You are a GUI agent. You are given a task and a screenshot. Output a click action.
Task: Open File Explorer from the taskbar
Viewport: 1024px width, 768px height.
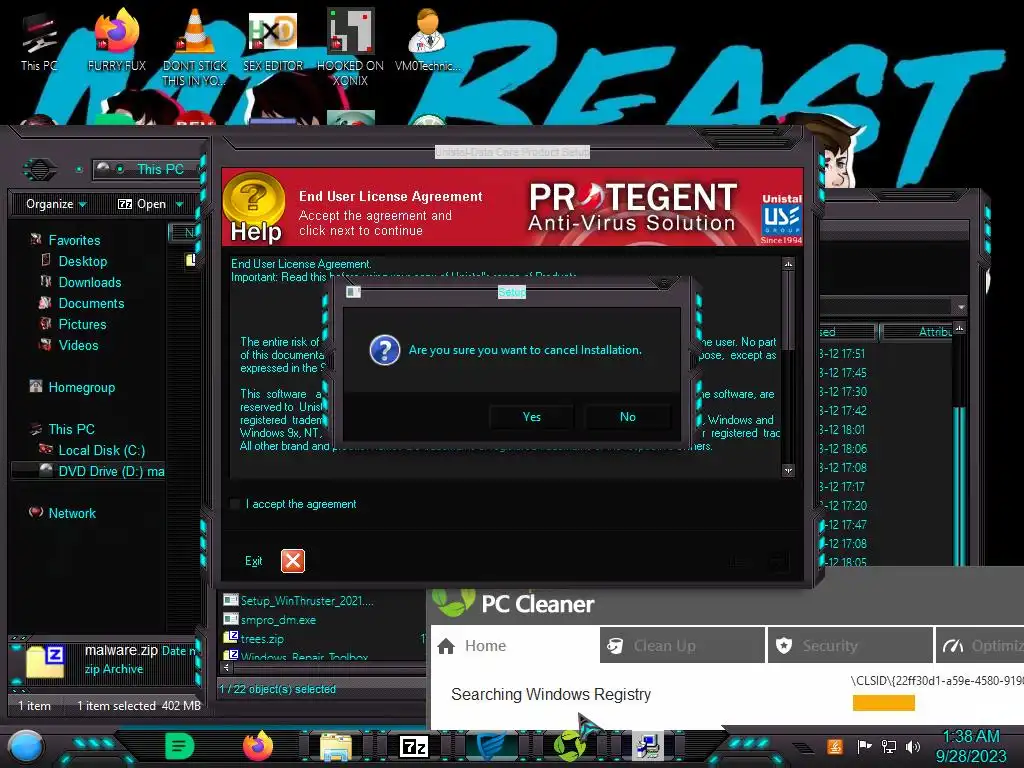click(336, 746)
